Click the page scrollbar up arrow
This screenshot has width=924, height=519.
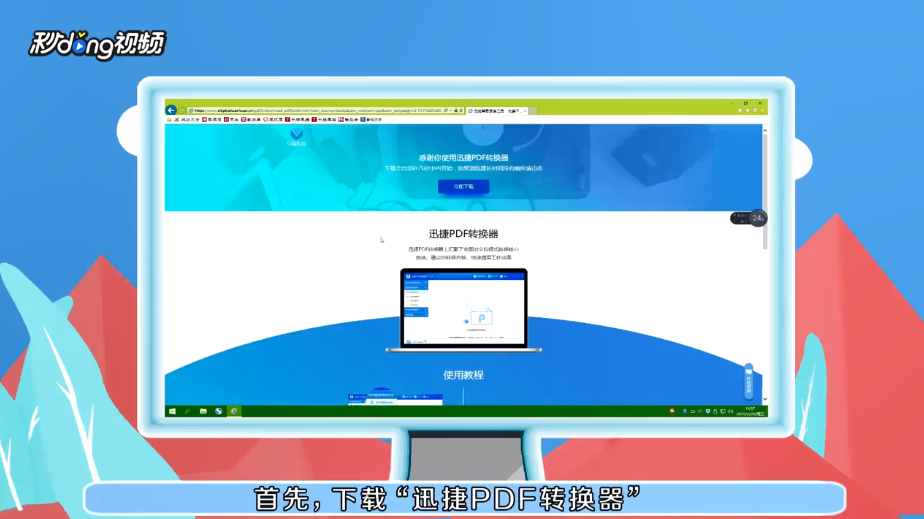point(765,130)
